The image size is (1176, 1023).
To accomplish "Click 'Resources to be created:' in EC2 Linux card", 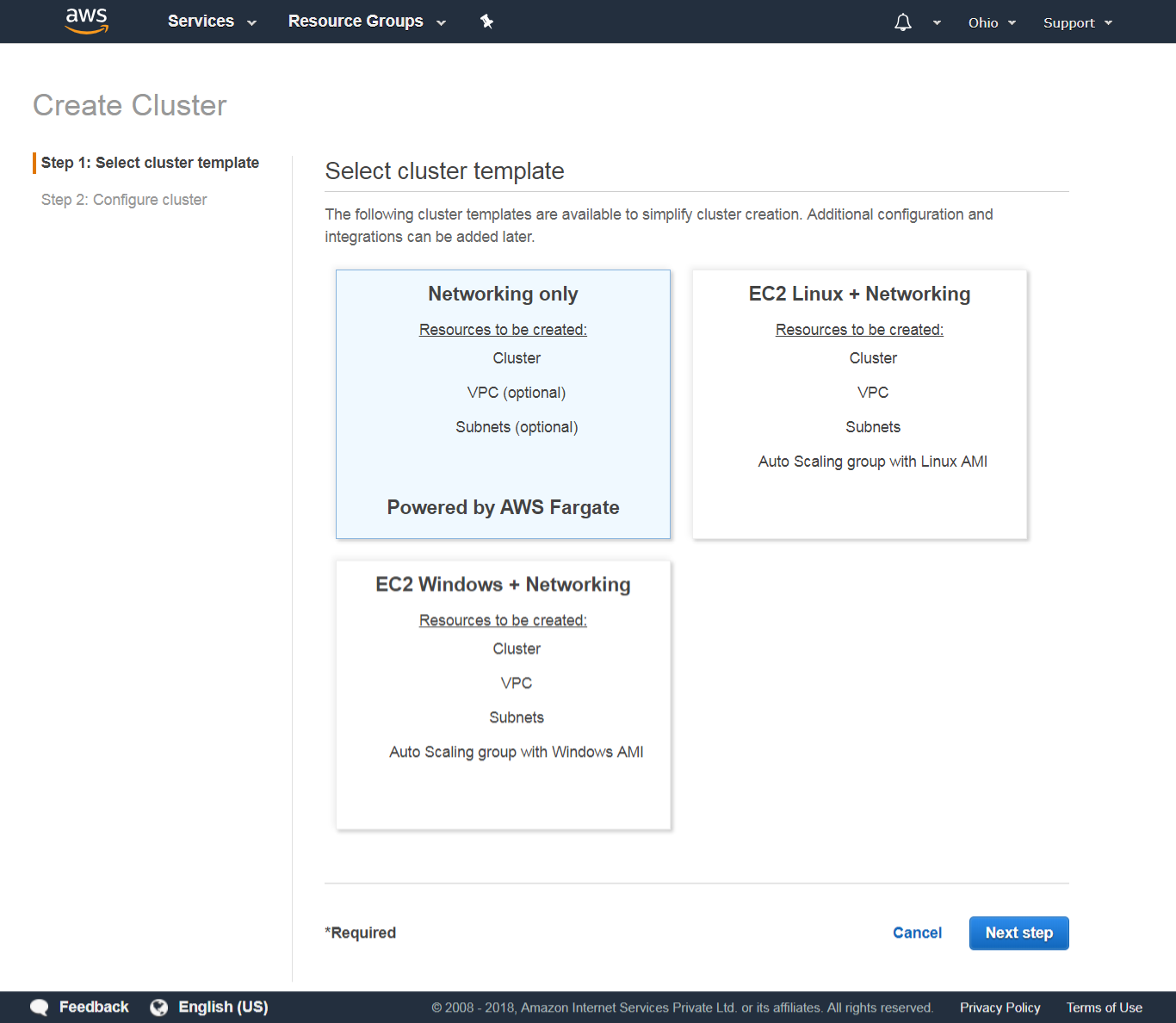I will click(x=859, y=330).
